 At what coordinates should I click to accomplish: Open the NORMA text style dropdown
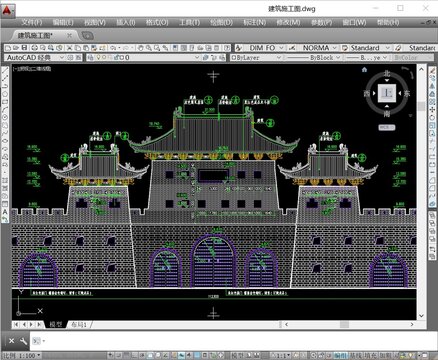coord(335,48)
